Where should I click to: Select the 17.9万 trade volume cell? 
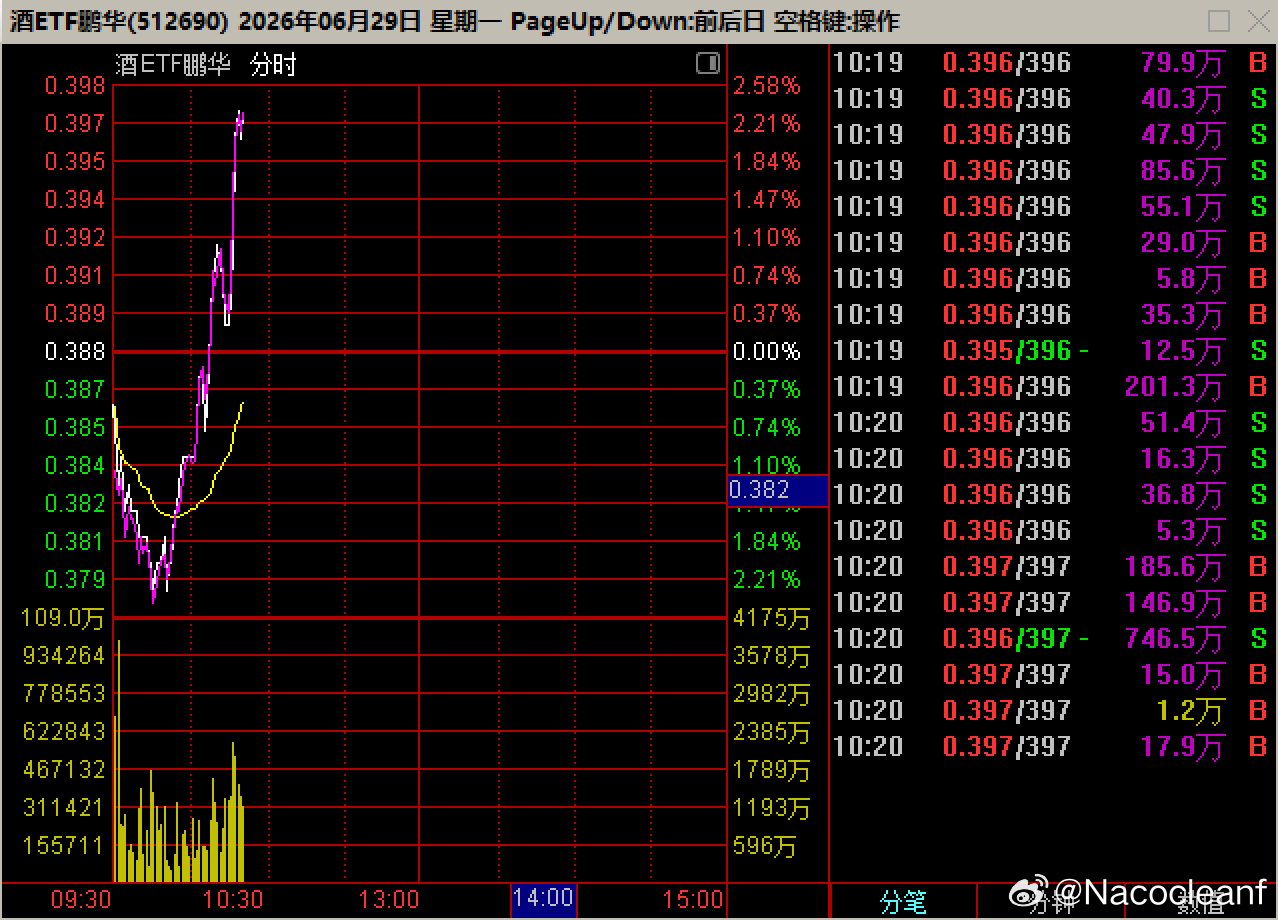[x=1182, y=747]
